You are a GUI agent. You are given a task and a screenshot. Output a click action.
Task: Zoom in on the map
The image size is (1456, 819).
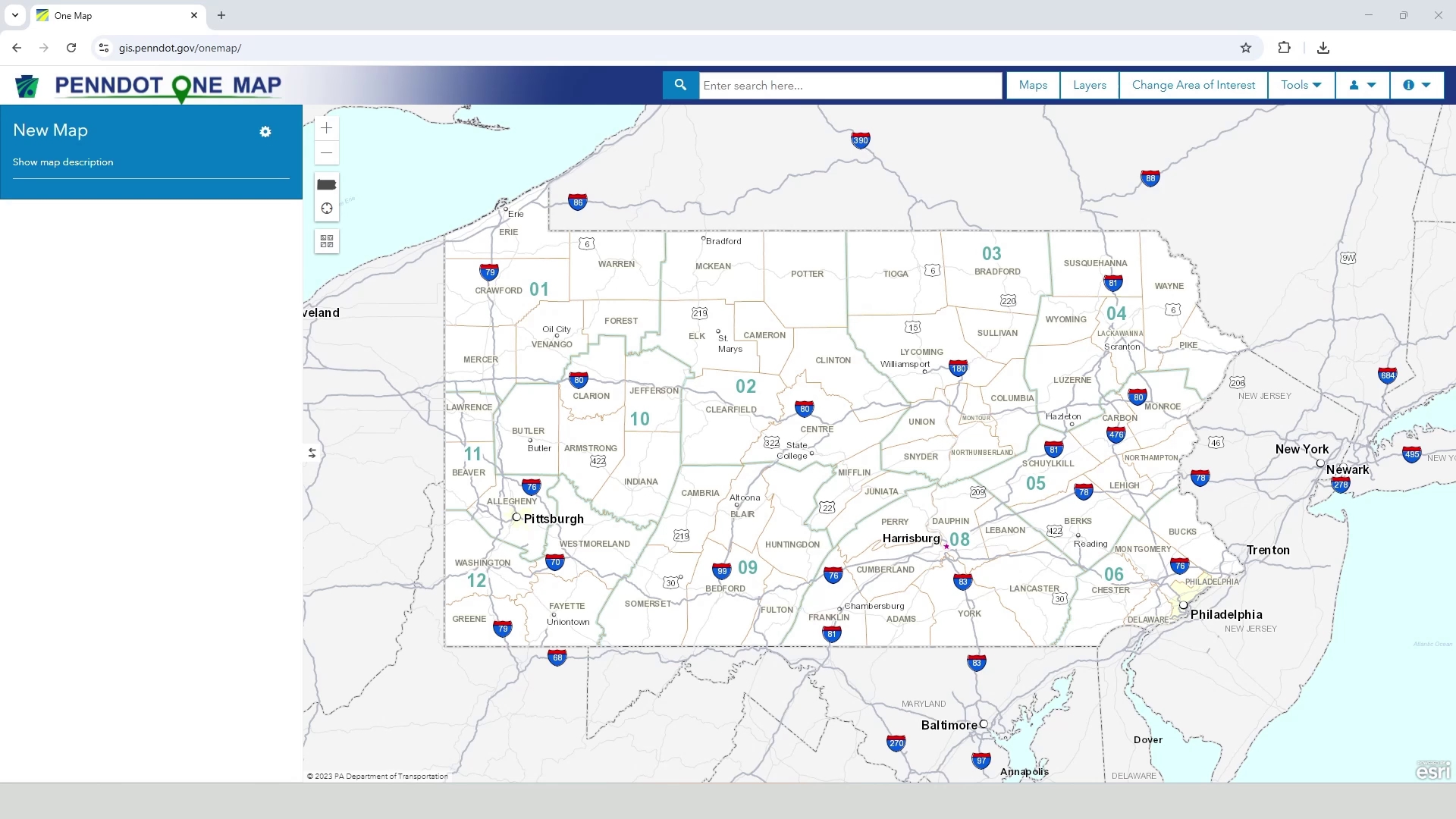click(326, 128)
